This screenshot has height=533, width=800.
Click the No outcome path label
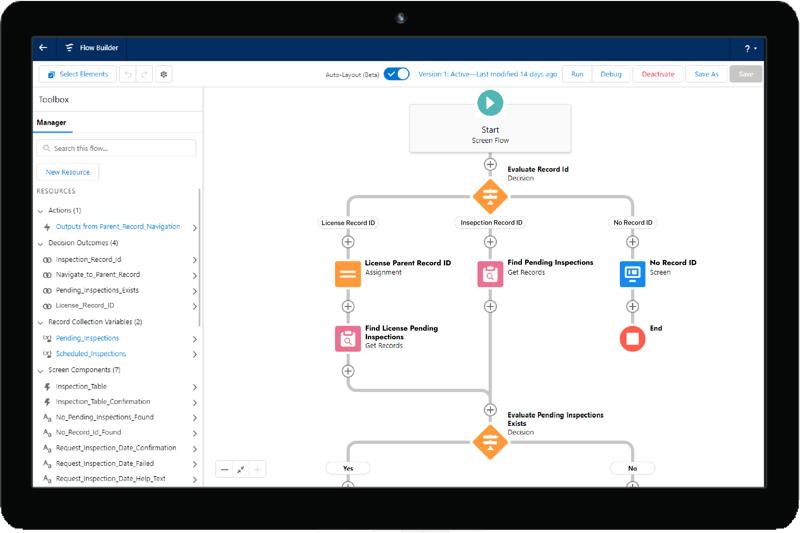click(x=632, y=468)
